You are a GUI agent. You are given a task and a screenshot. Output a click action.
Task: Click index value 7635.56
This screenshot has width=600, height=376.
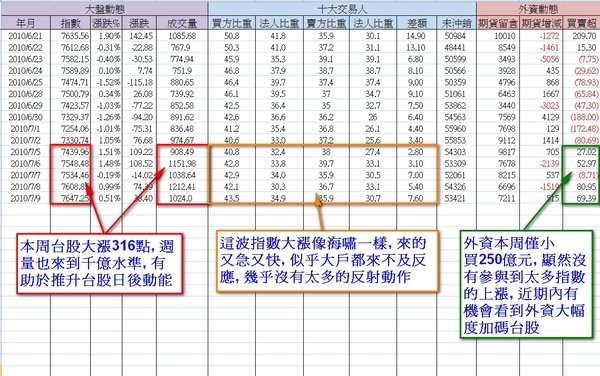coord(75,36)
